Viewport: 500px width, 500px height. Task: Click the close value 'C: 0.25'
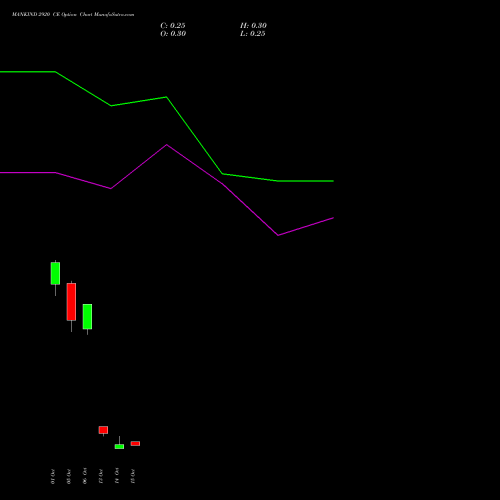[x=173, y=26]
